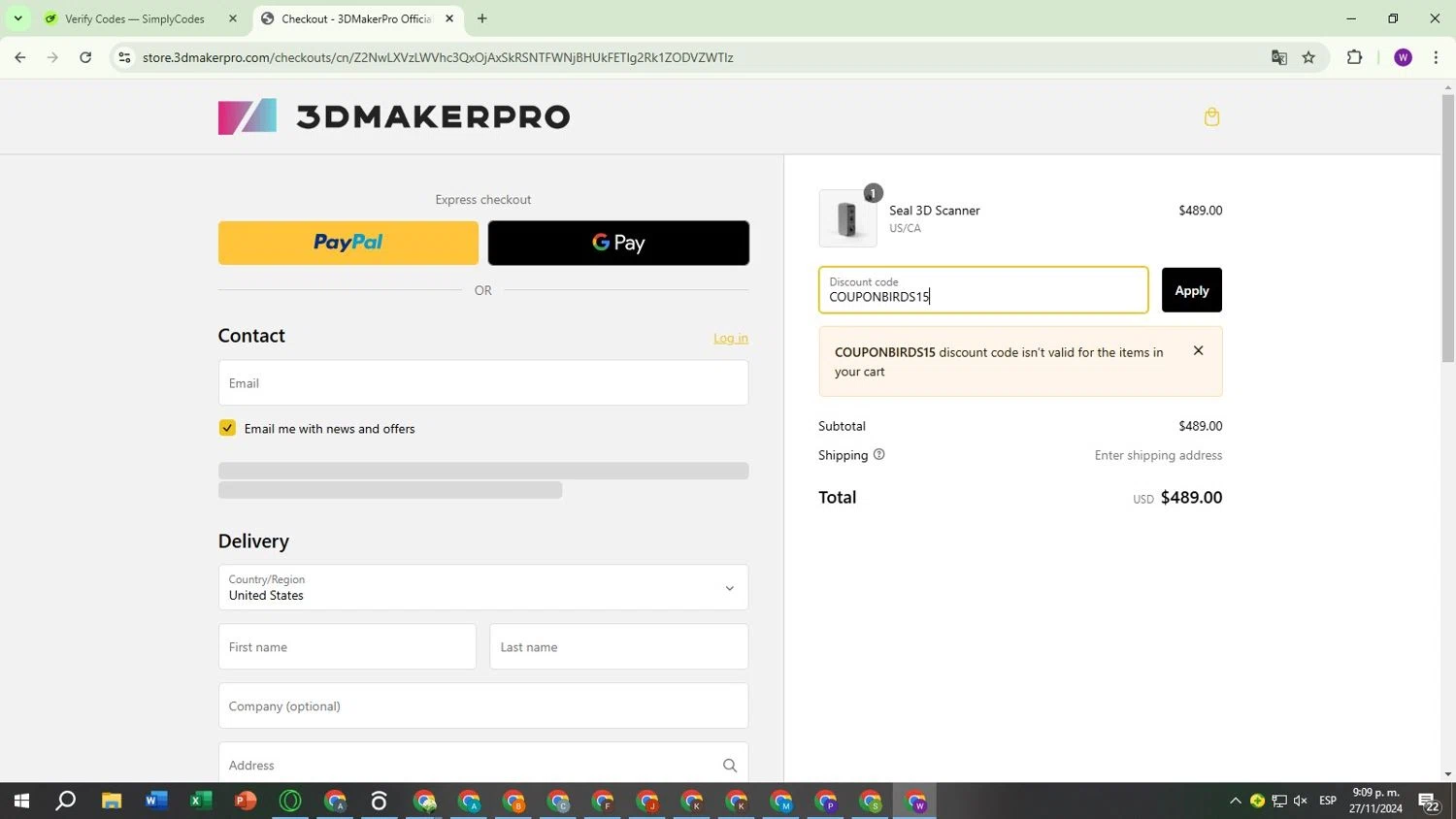Click the Discount code field
The height and width of the screenshot is (819, 1456).
tap(983, 290)
